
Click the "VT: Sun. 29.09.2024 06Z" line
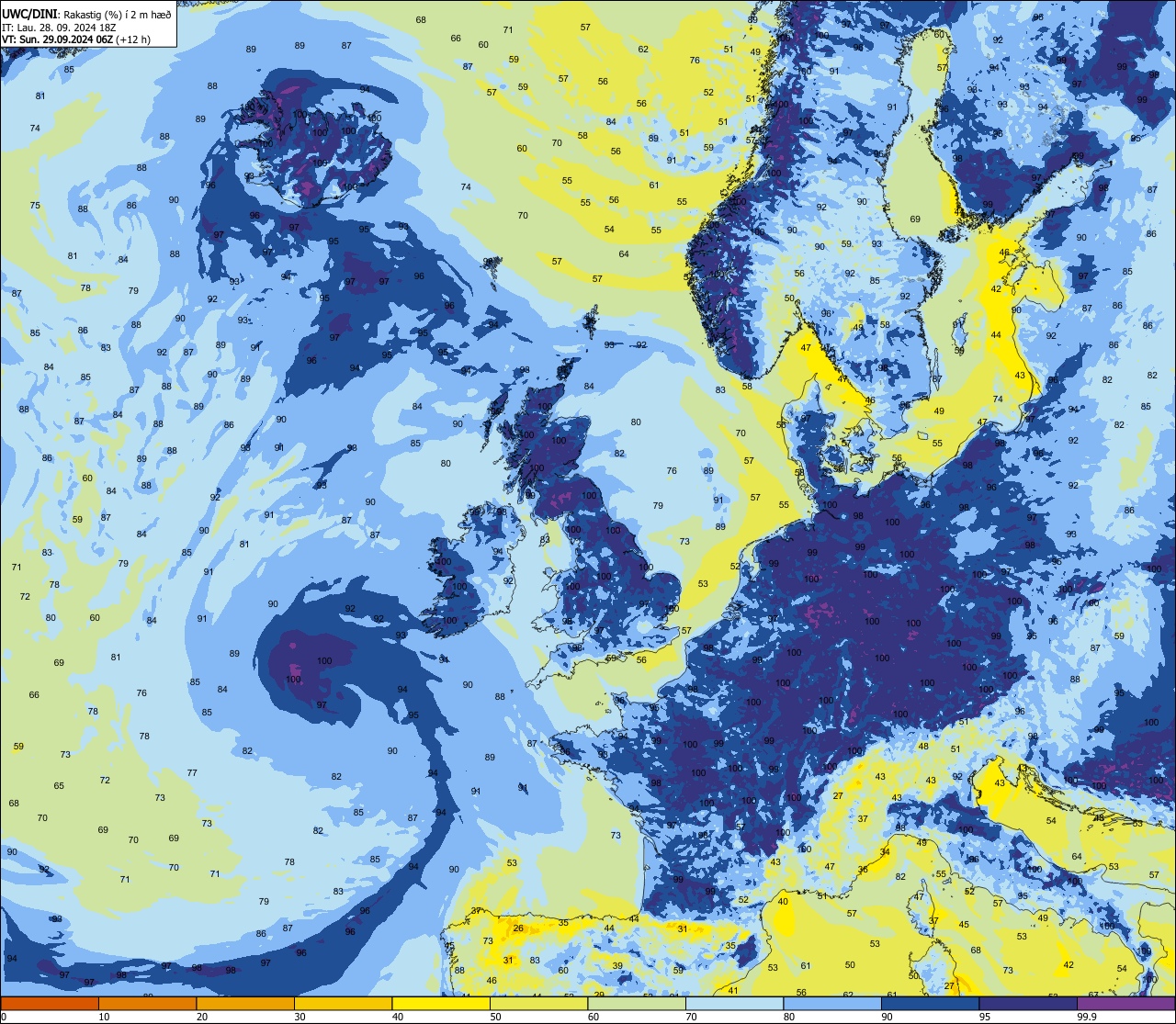click(x=57, y=40)
